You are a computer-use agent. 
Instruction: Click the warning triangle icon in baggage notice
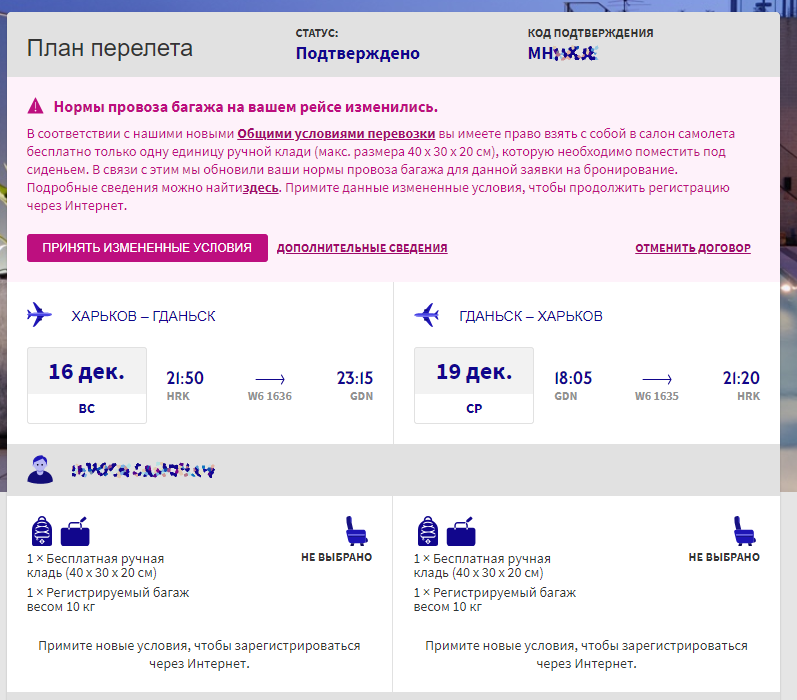pos(36,106)
